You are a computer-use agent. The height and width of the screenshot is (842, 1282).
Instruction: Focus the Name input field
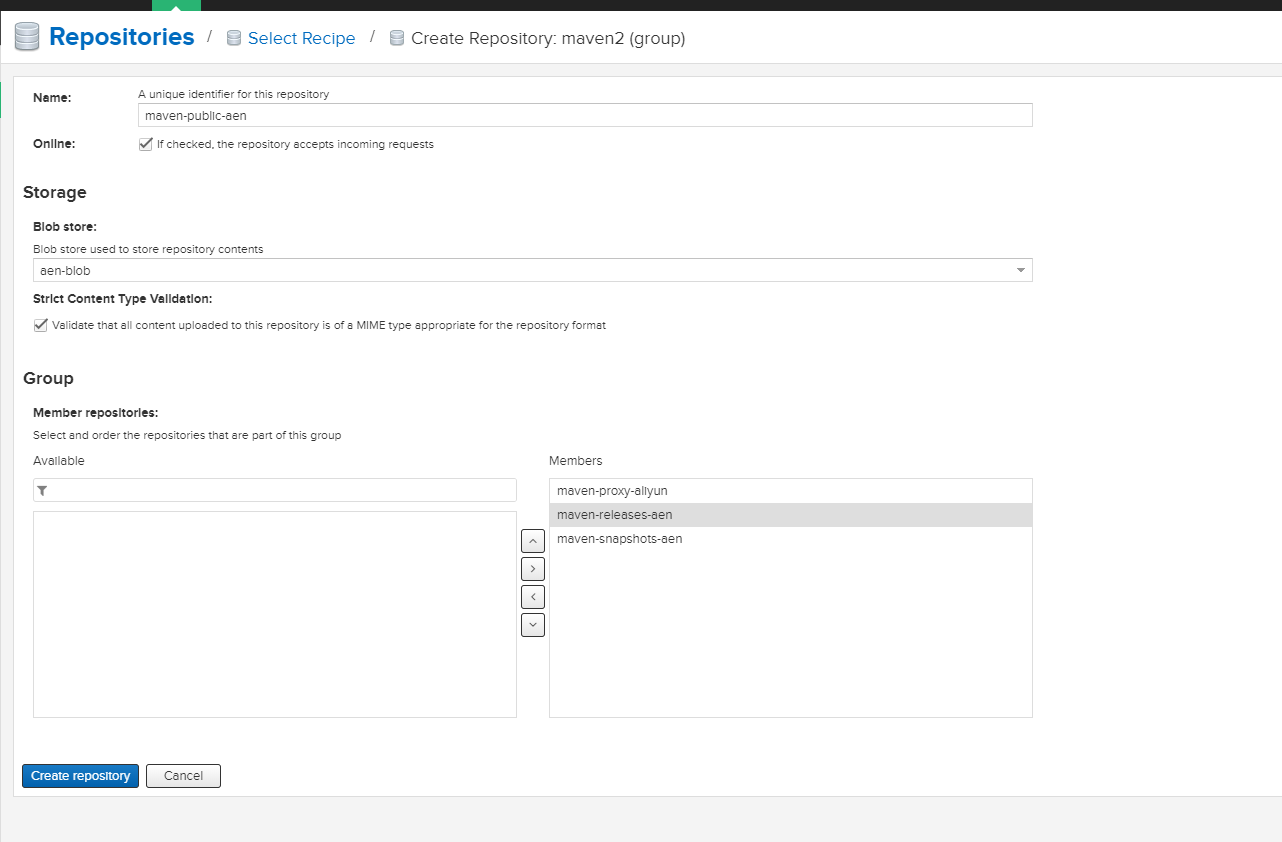(x=585, y=116)
